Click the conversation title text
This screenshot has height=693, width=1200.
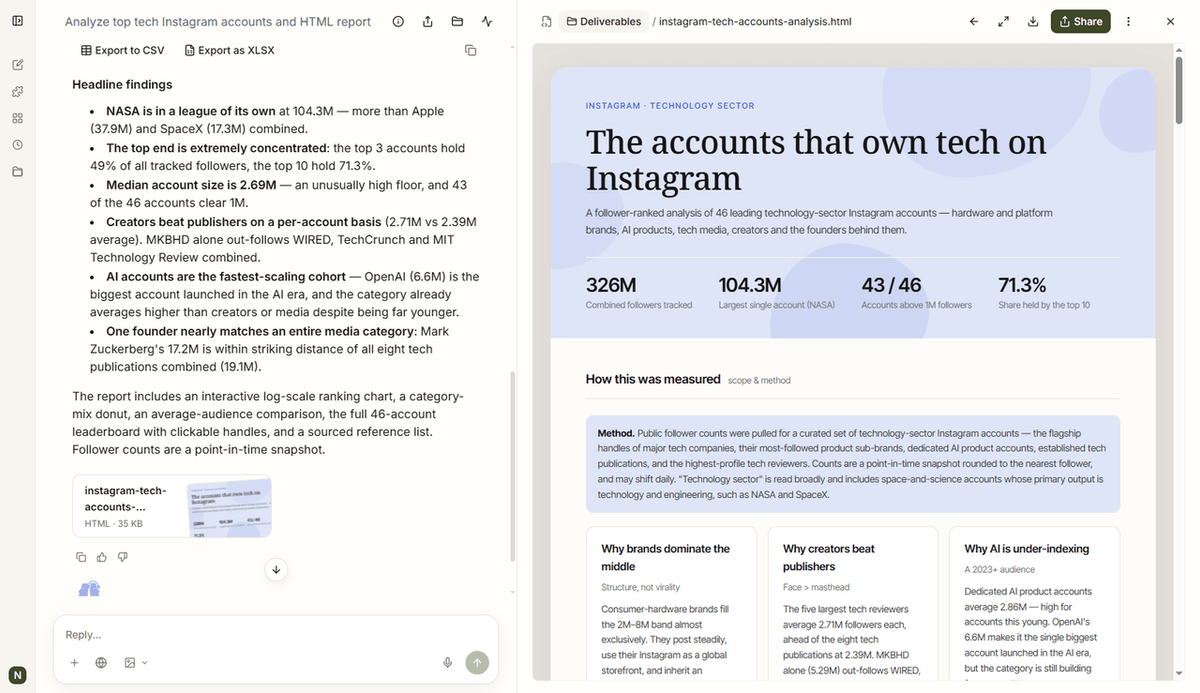click(x=218, y=21)
